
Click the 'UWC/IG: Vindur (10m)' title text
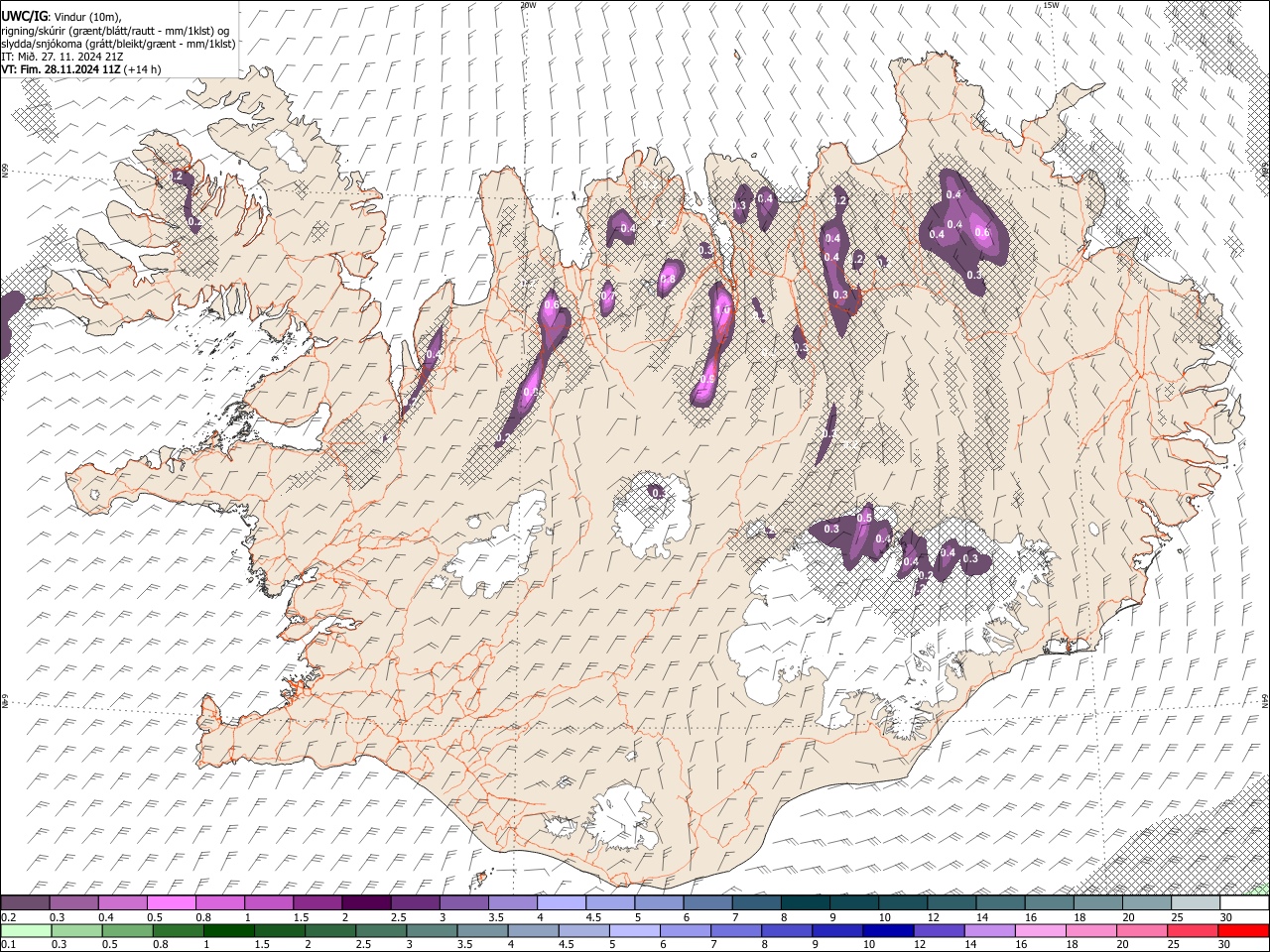pyautogui.click(x=61, y=17)
